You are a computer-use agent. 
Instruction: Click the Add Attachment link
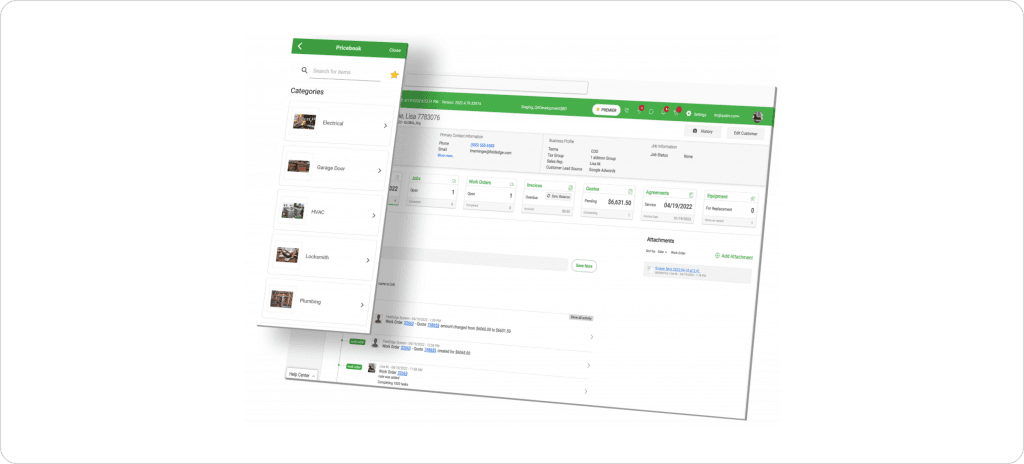(733, 257)
